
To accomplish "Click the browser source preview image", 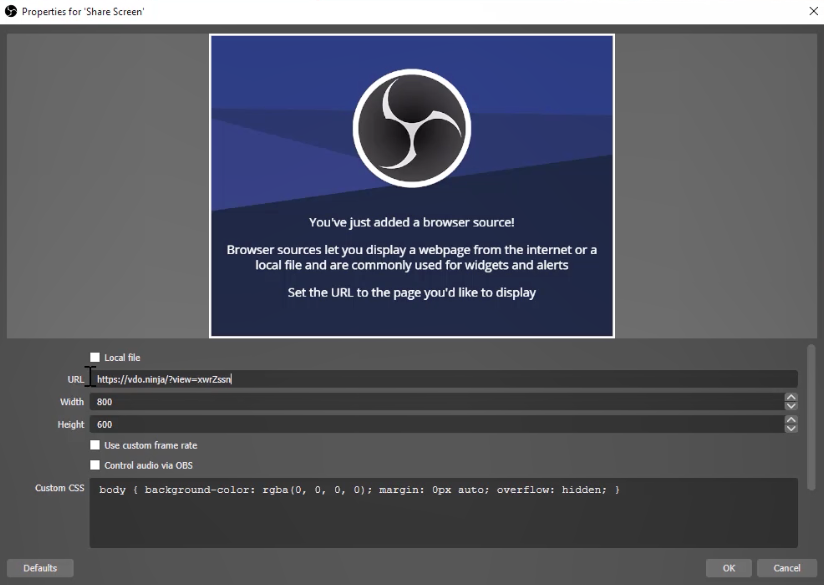I will (x=411, y=186).
